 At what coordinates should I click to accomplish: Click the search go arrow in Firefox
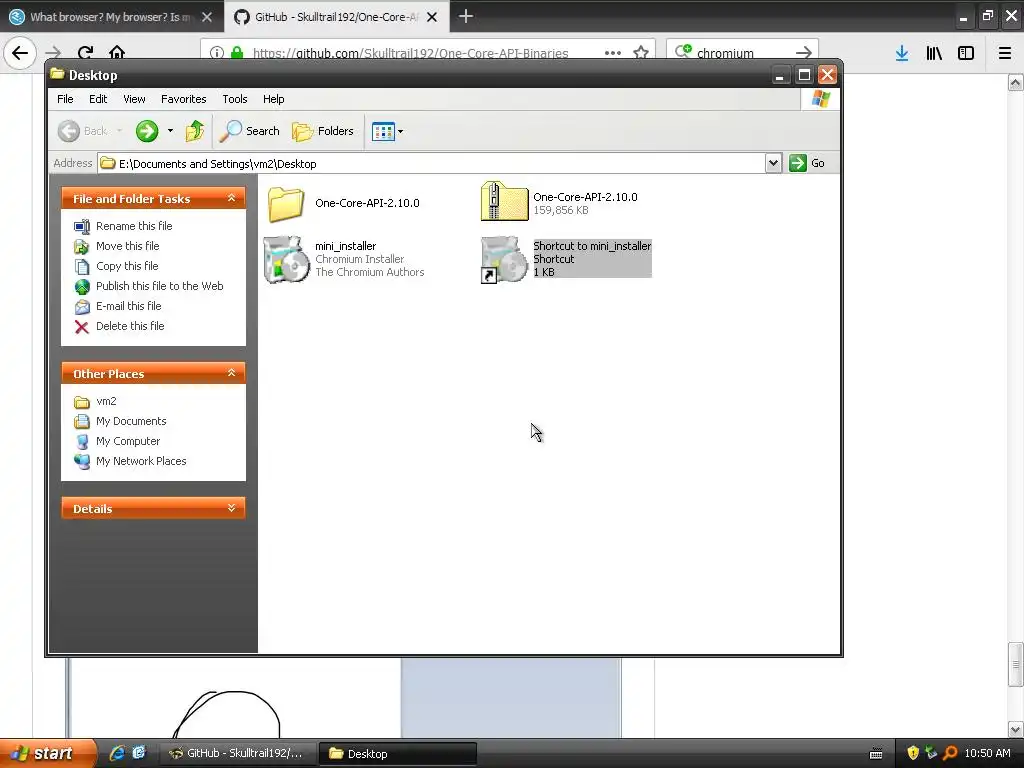[804, 53]
